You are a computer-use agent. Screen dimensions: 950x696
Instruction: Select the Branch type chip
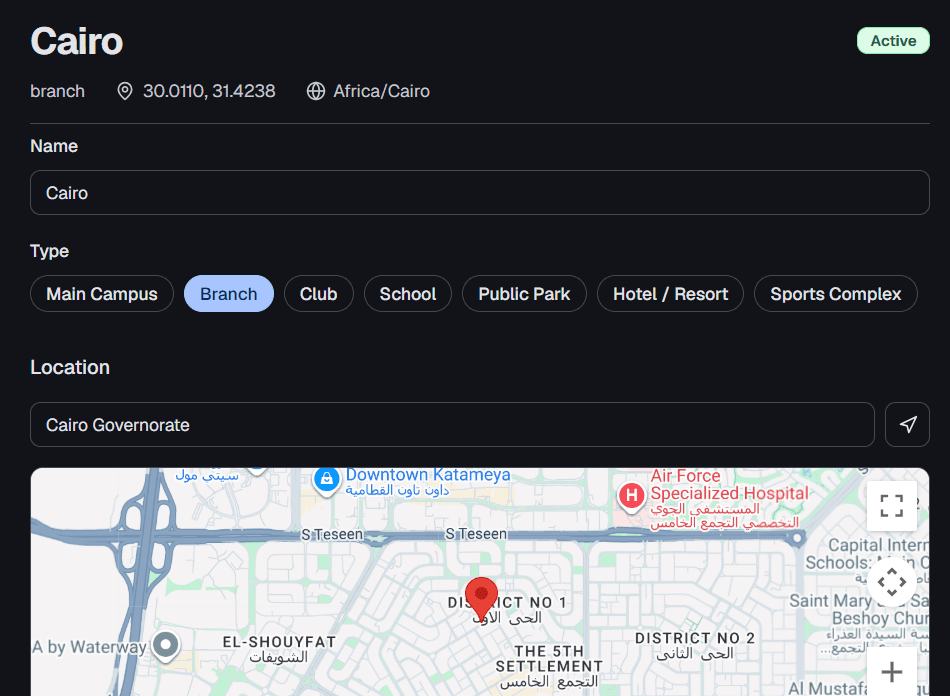pos(228,294)
